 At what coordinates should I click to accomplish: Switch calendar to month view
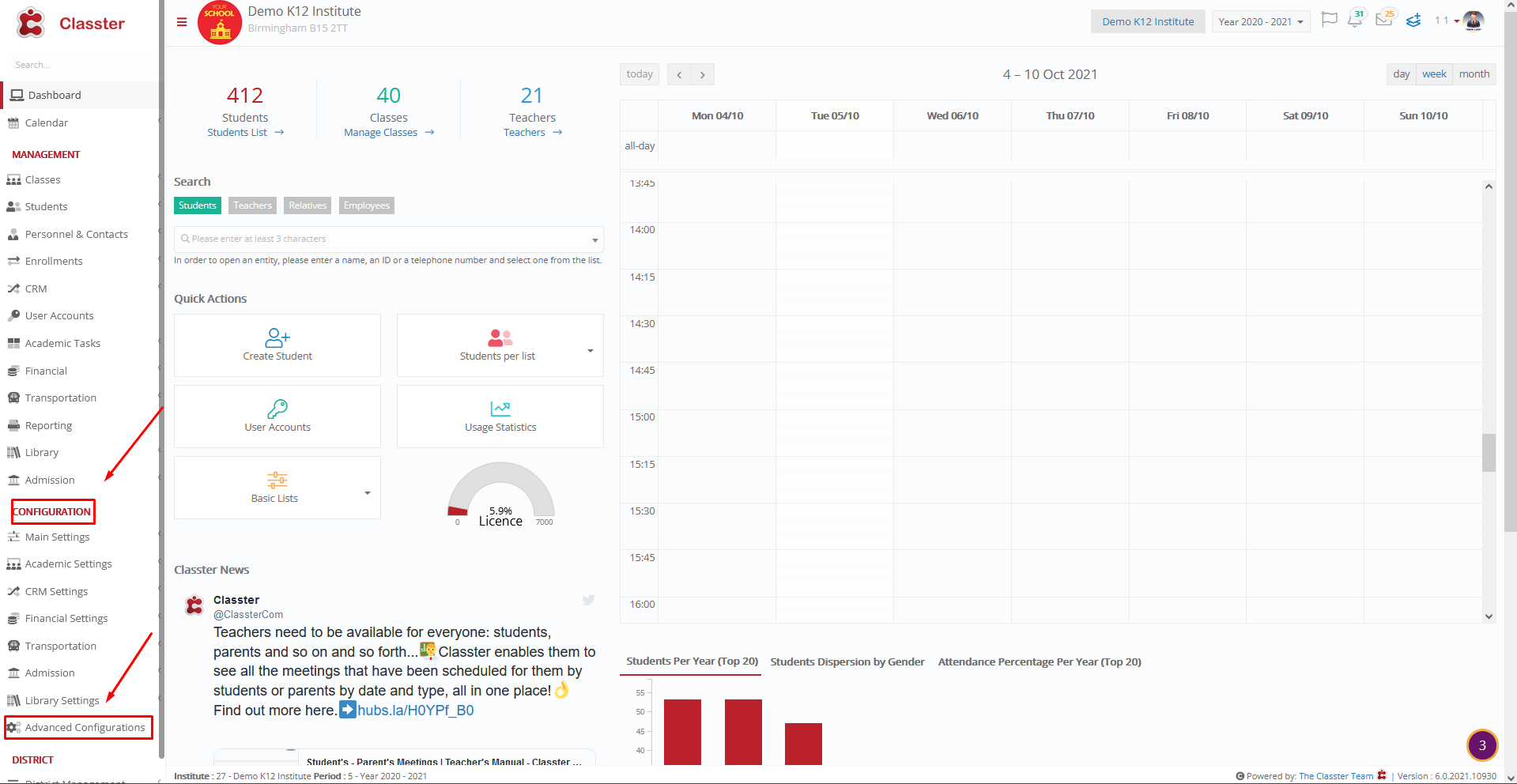1474,73
